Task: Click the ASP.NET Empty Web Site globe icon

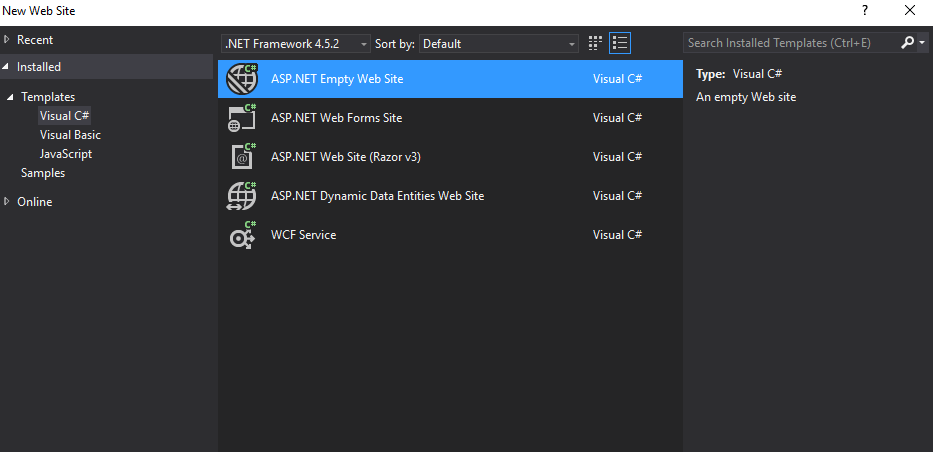Action: [x=242, y=79]
